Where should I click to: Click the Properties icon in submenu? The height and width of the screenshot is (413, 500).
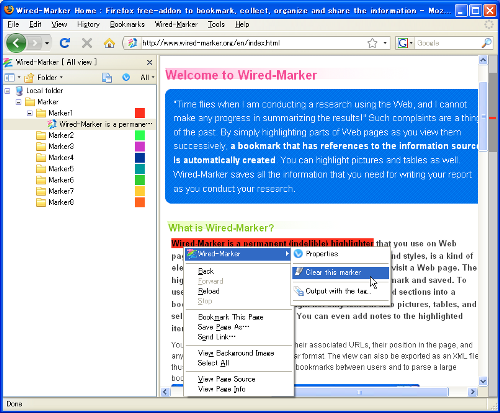pos(298,254)
